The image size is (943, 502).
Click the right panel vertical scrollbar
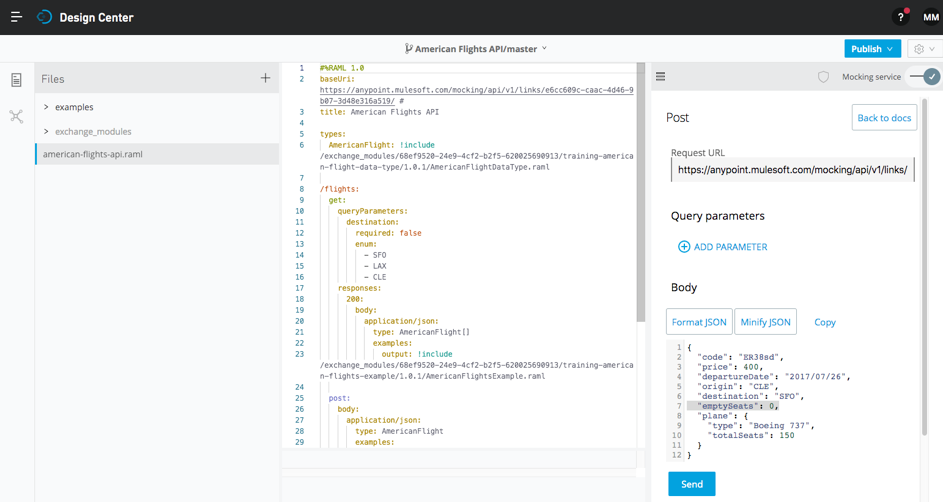coord(924,268)
